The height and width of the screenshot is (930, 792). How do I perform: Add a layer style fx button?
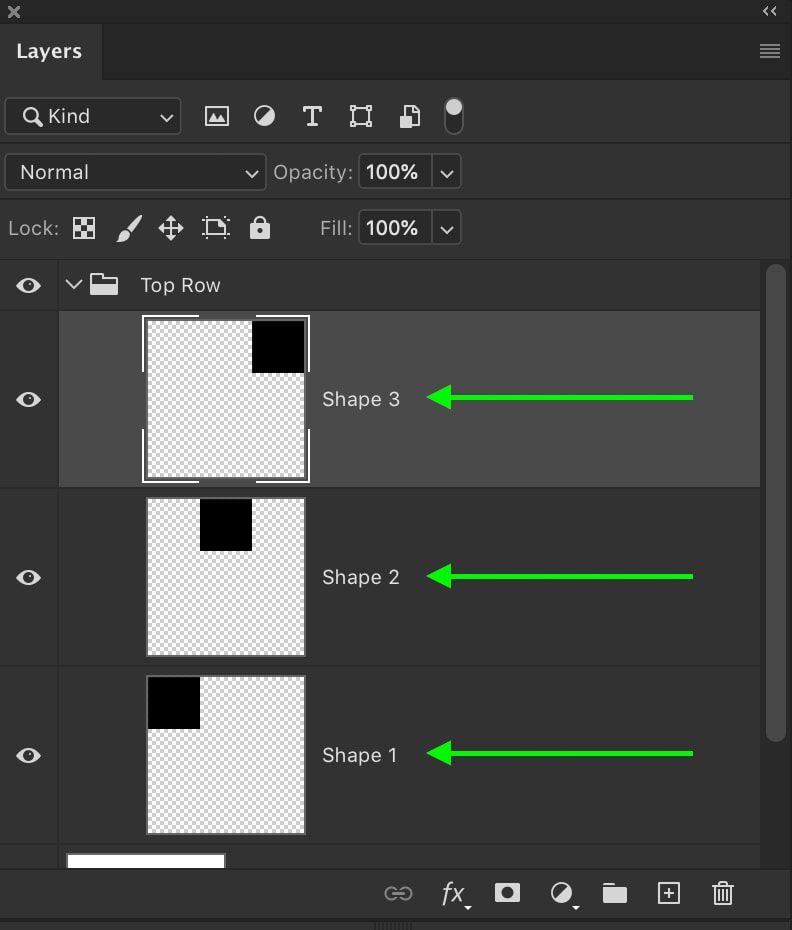point(455,894)
